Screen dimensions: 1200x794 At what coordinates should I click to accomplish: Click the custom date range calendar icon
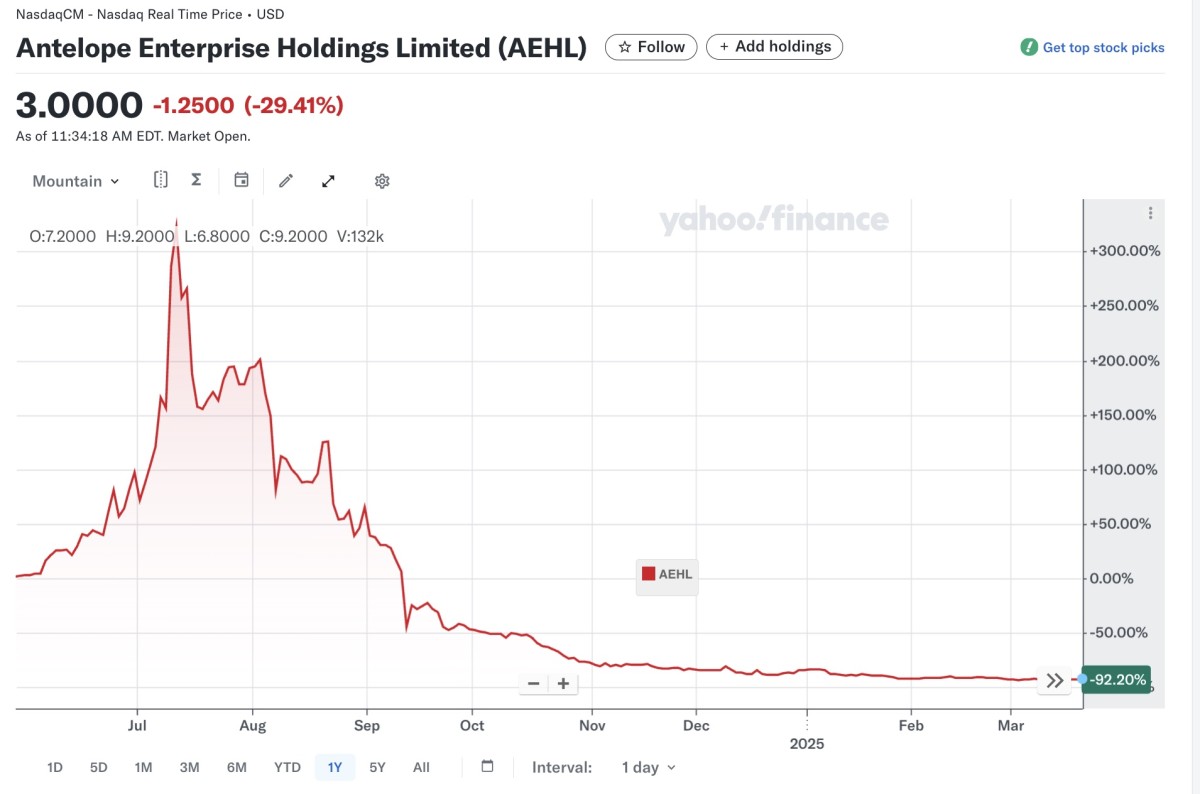[487, 766]
